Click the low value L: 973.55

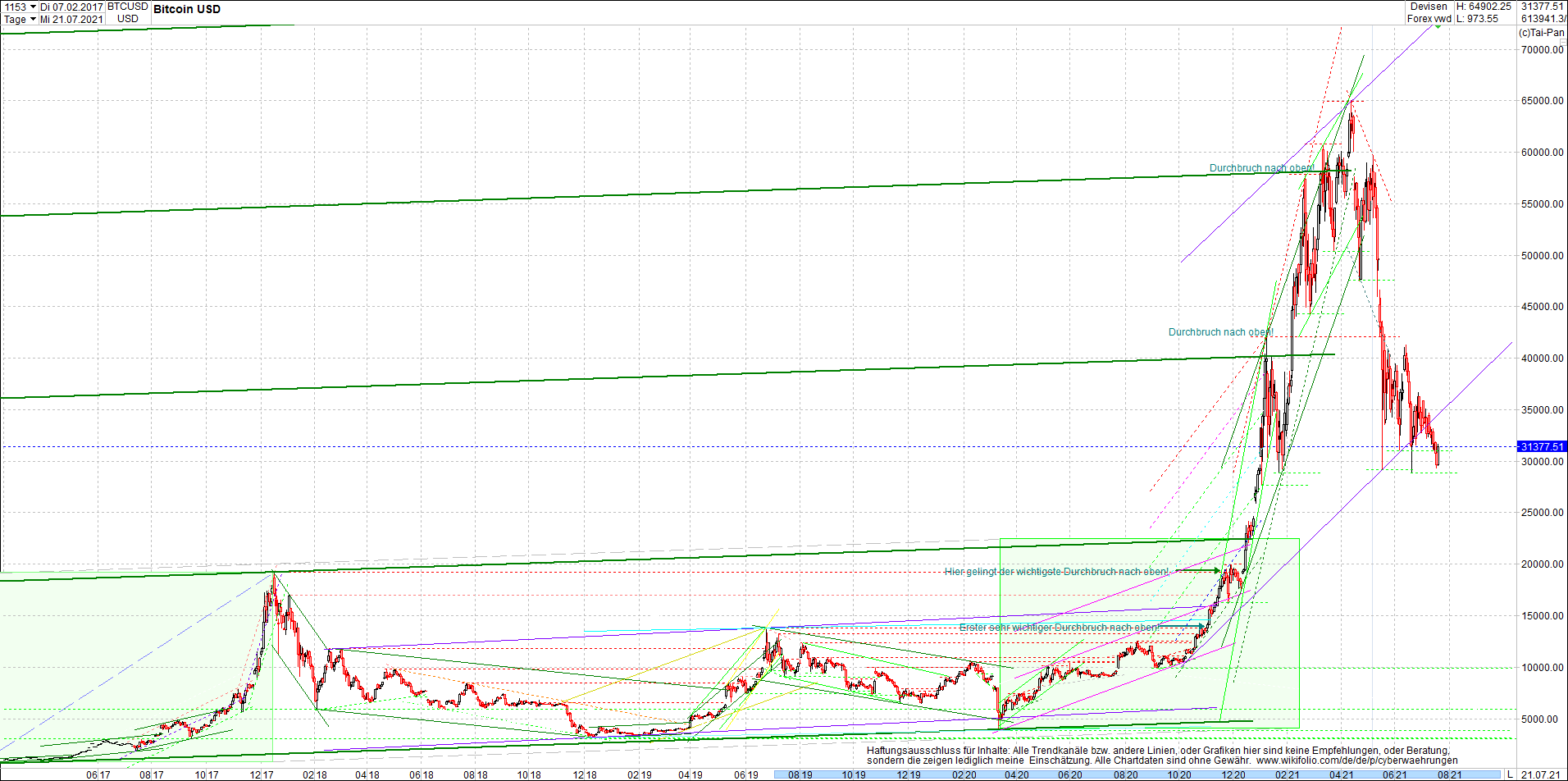coord(1478,19)
